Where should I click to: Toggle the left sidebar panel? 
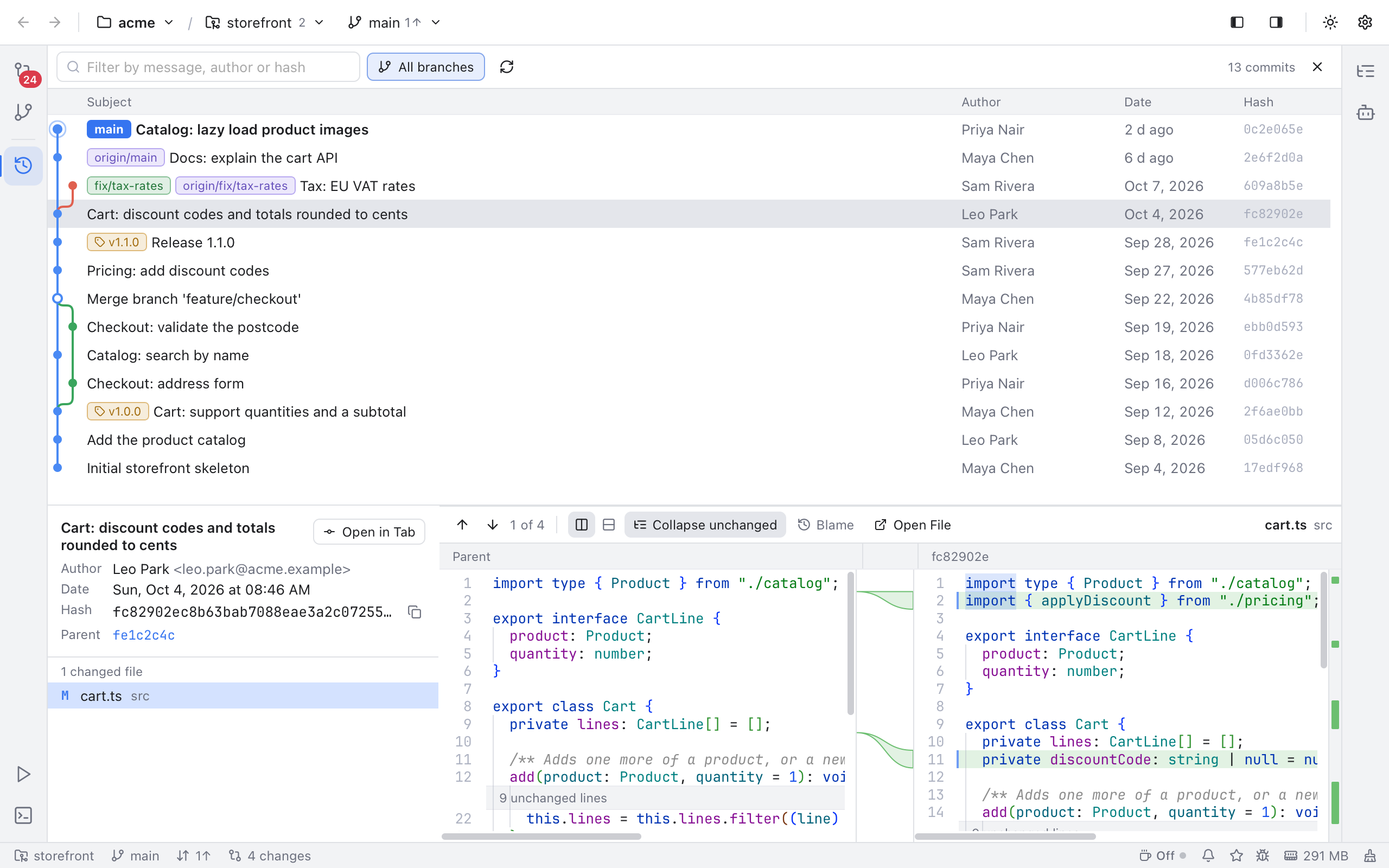1237,22
